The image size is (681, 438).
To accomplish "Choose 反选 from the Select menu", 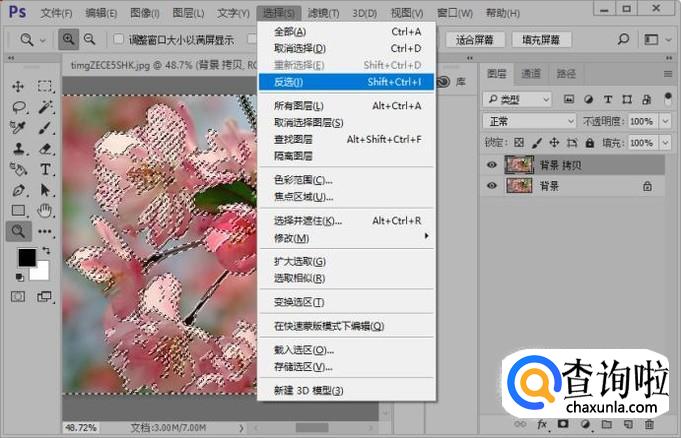I will click(x=290, y=82).
